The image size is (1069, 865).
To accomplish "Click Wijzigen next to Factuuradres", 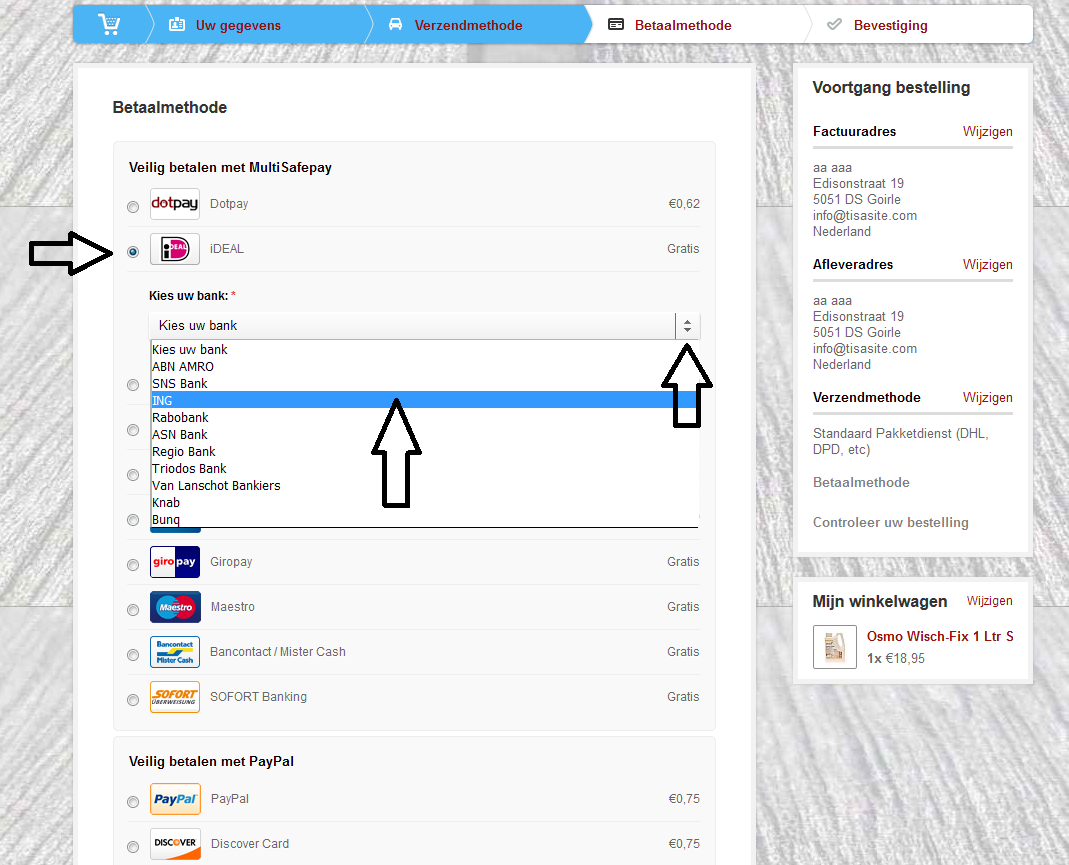I will 987,132.
